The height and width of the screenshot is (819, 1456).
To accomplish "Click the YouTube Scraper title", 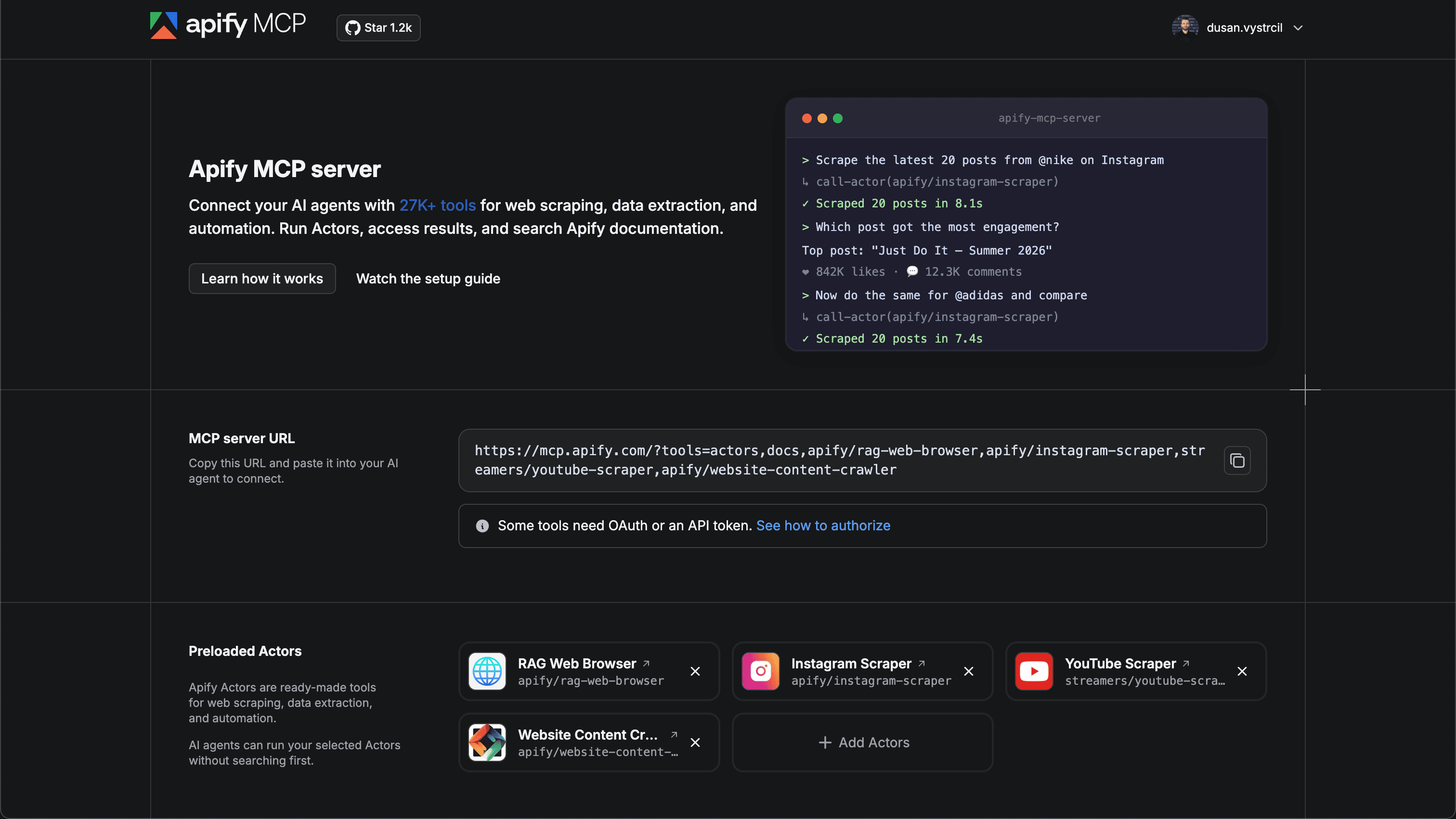I will (x=1120, y=663).
